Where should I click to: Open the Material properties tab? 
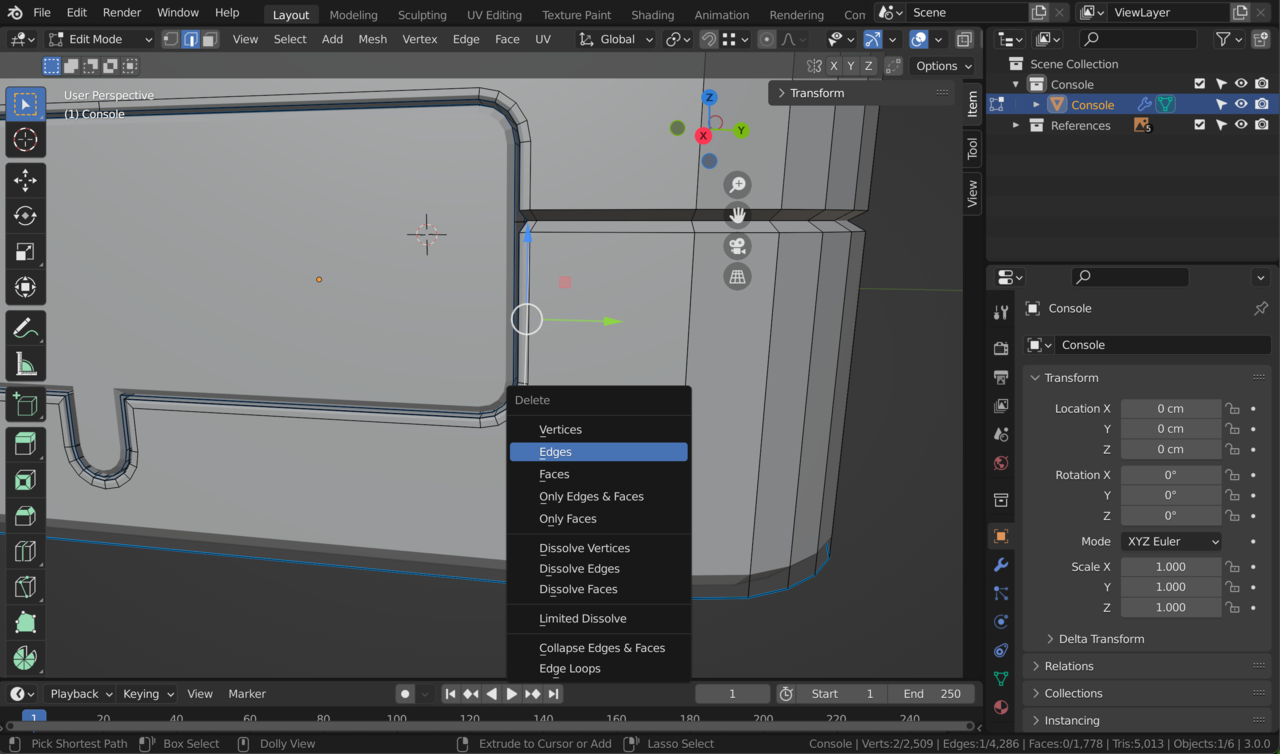1001,707
